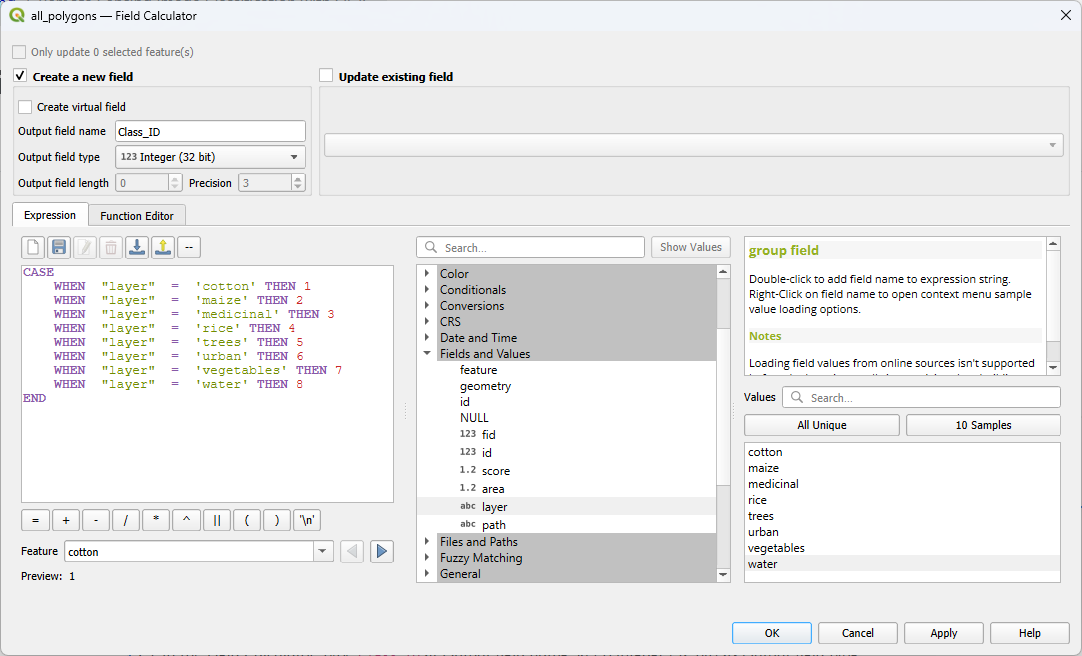
Task: Go to next feature preview arrow
Action: point(382,551)
